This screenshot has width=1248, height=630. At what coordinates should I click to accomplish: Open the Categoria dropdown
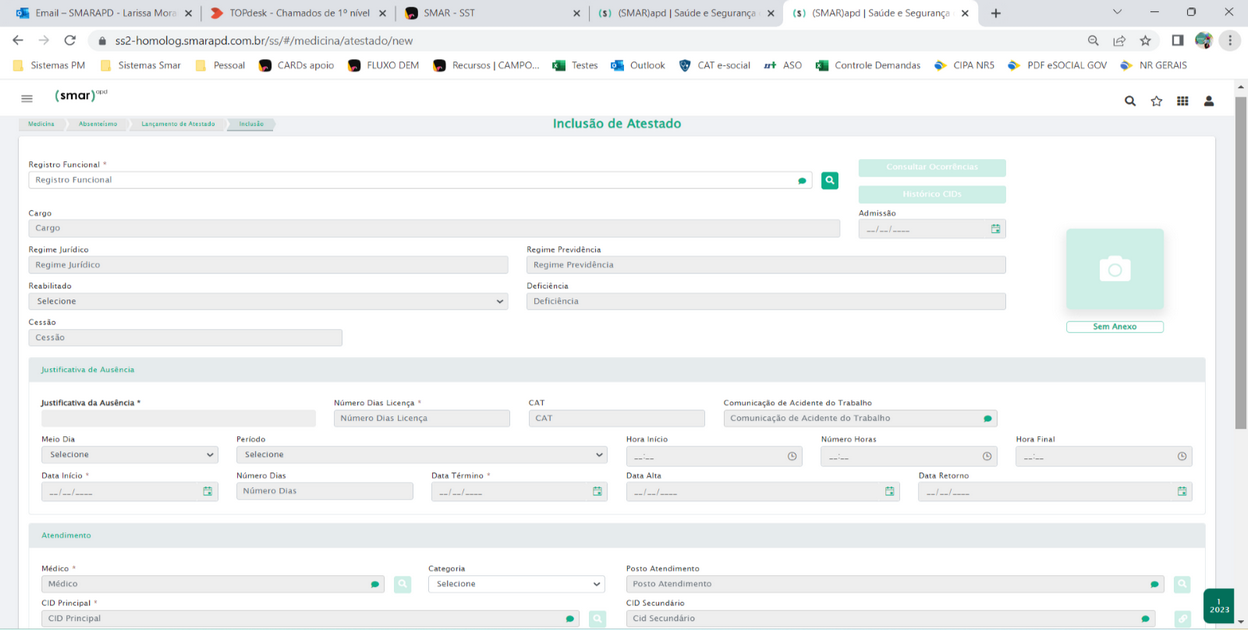(x=516, y=584)
